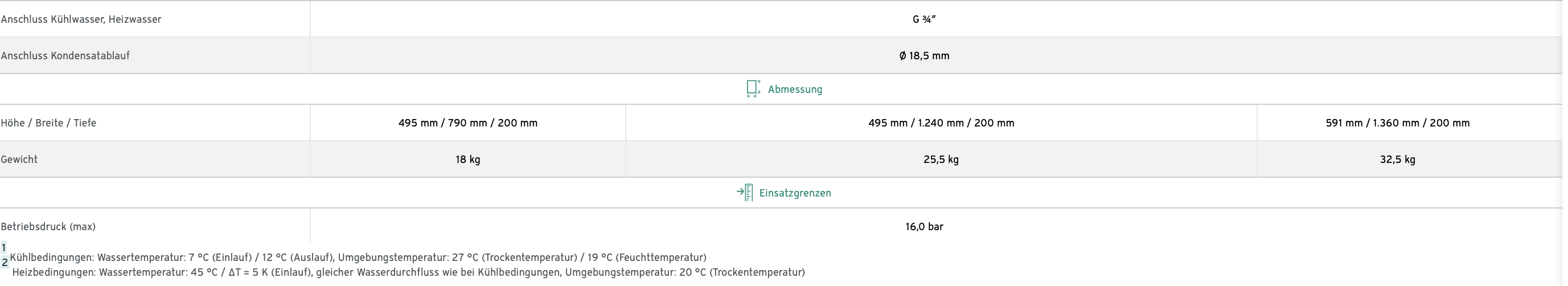Click the Höhe / Breite / Tiefe label

(x=49, y=123)
